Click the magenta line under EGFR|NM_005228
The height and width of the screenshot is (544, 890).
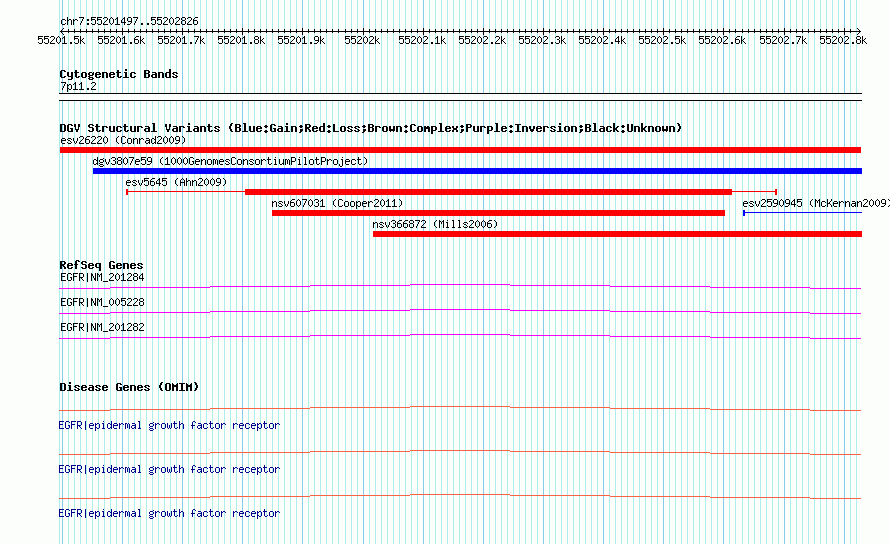tap(460, 310)
